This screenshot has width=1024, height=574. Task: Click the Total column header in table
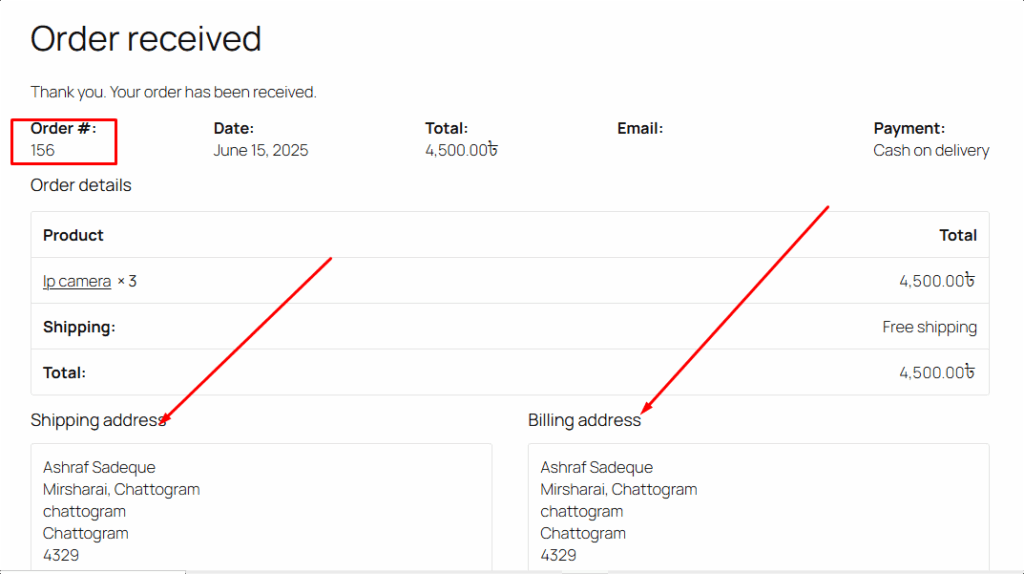tap(957, 235)
